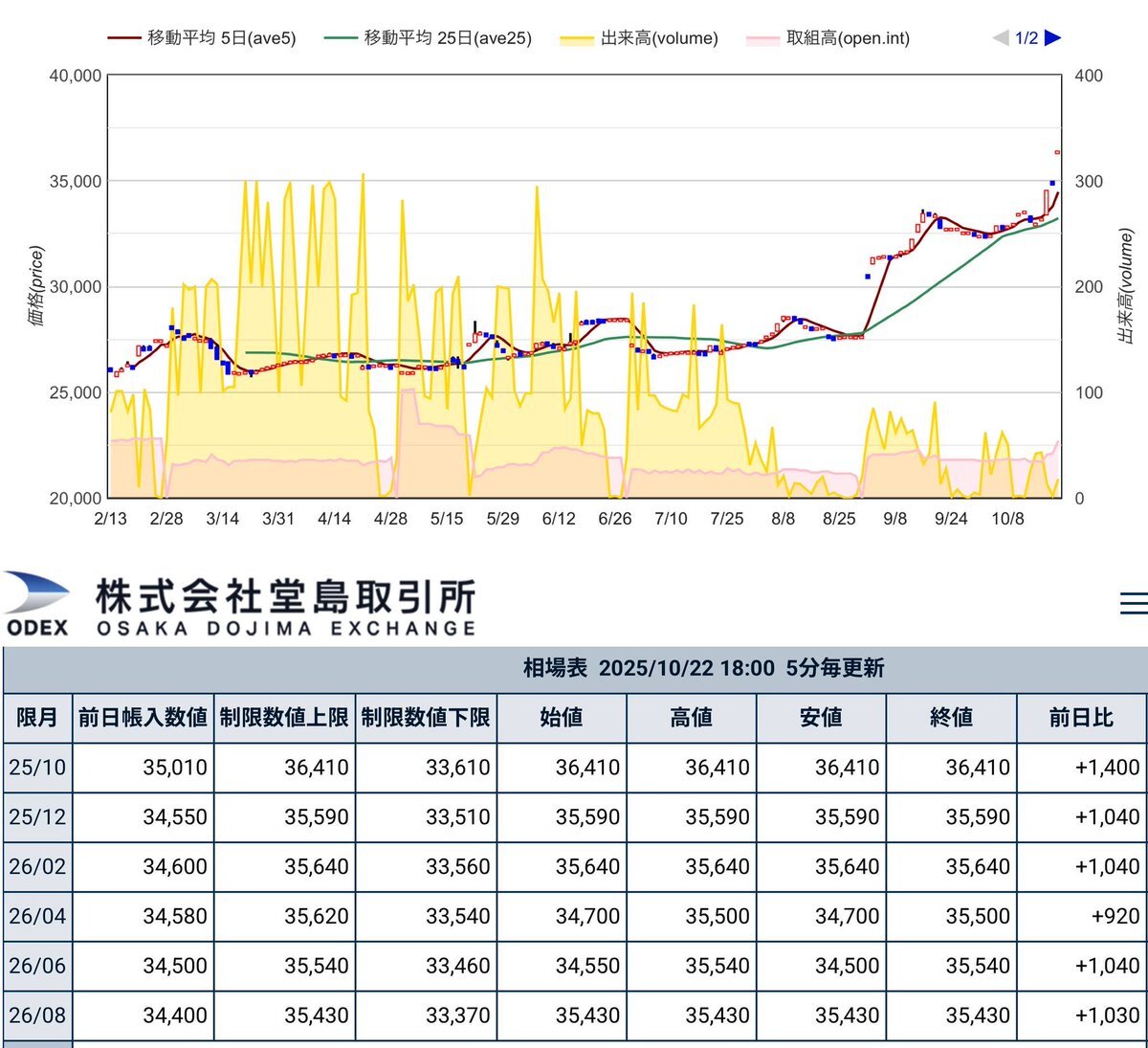Click the 9/8 date label on axis

coord(894,519)
